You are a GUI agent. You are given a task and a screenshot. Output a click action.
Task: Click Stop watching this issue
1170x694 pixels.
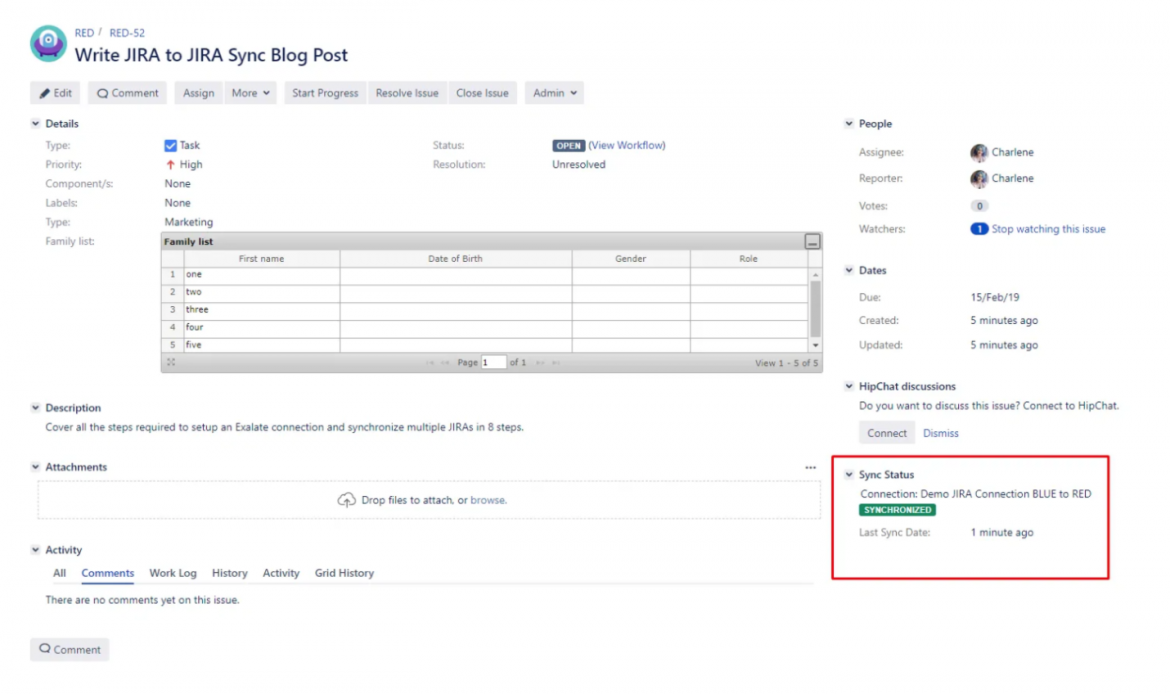point(1048,229)
